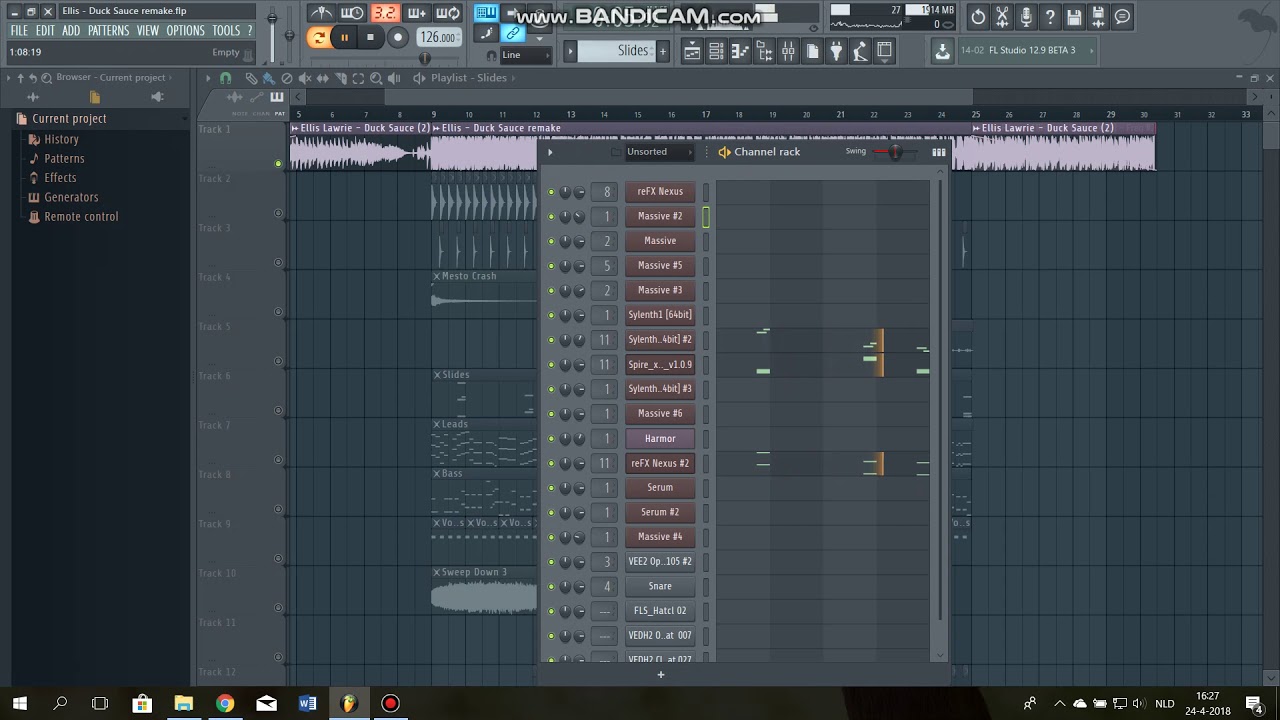Mute the reFX Nexus channel green light

point(551,192)
